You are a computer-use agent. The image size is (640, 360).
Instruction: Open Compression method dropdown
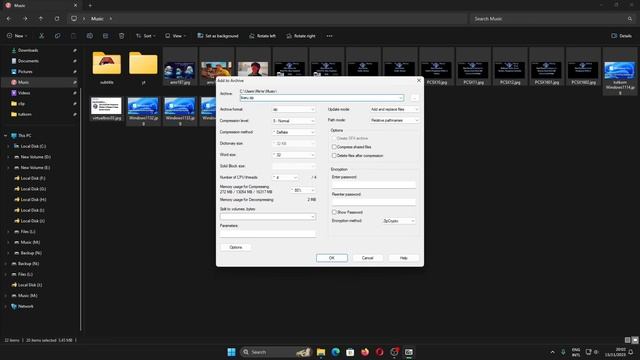coord(294,132)
